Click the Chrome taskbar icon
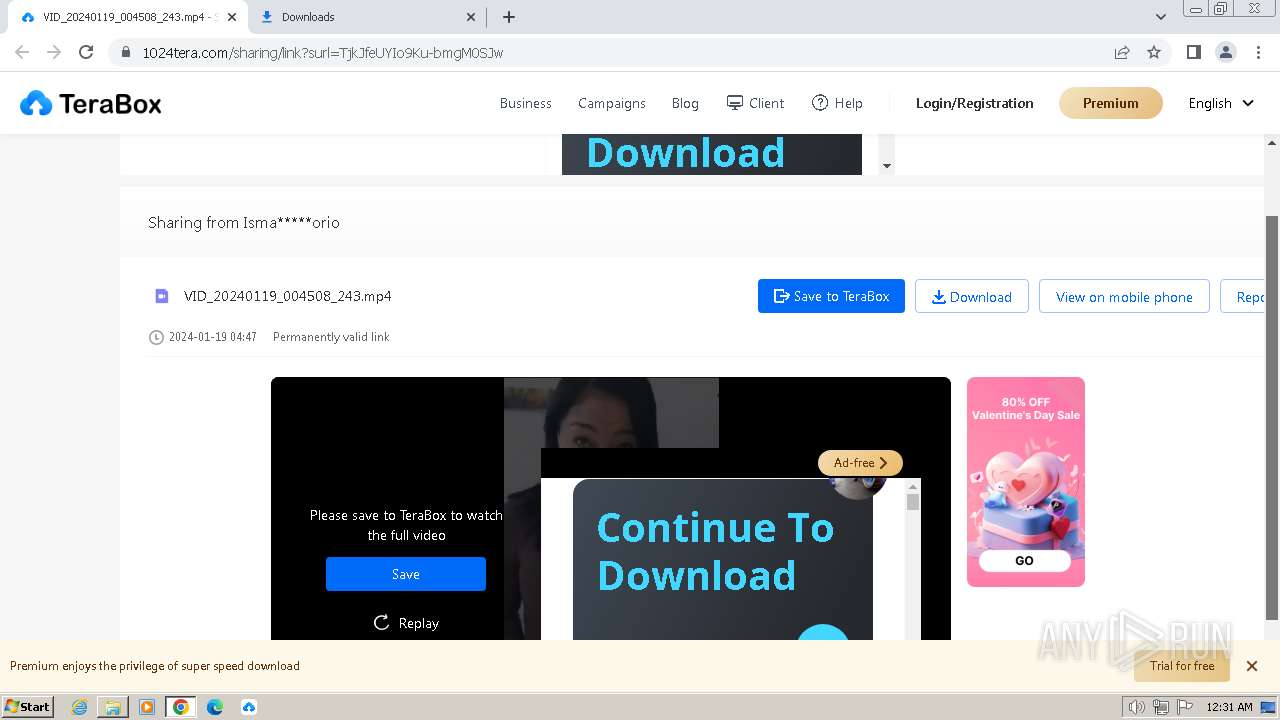The height and width of the screenshot is (720, 1280). tap(181, 707)
